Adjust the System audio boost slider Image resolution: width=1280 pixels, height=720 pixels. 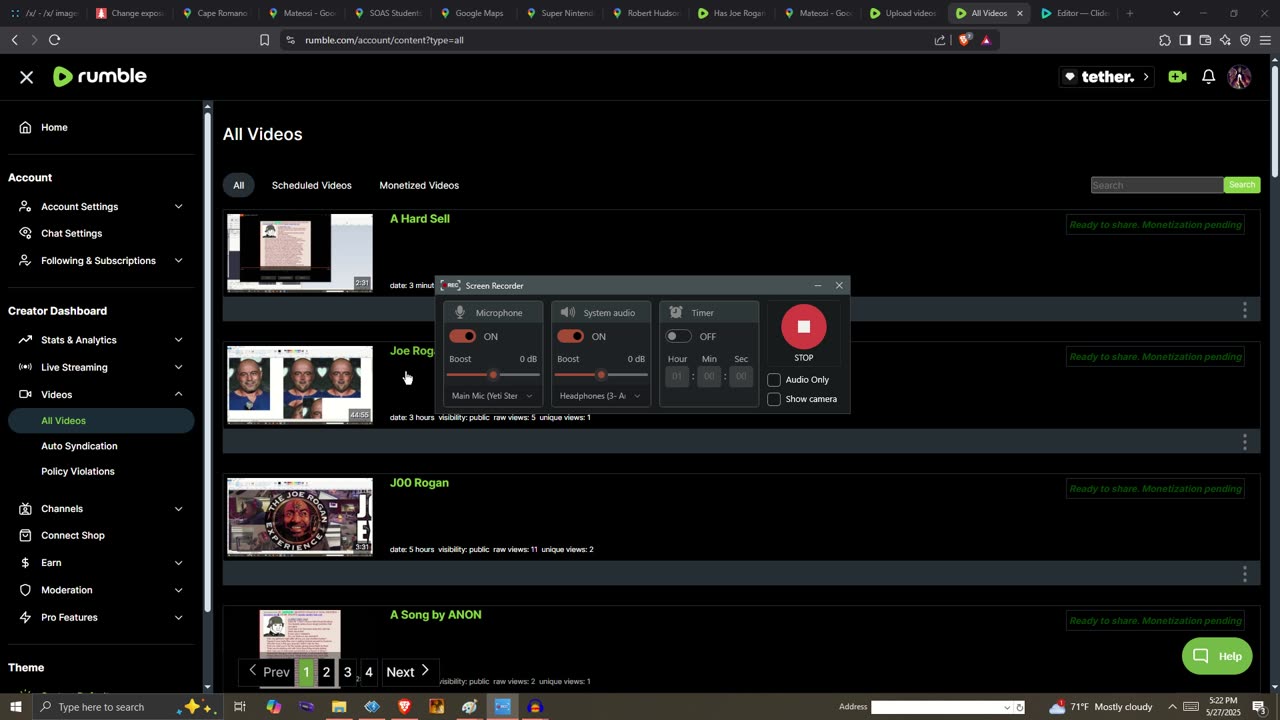[x=601, y=375]
